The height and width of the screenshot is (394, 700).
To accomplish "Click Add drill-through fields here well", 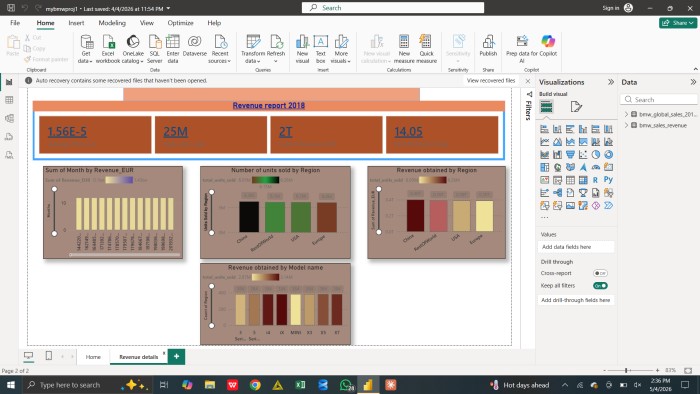I will (x=575, y=300).
